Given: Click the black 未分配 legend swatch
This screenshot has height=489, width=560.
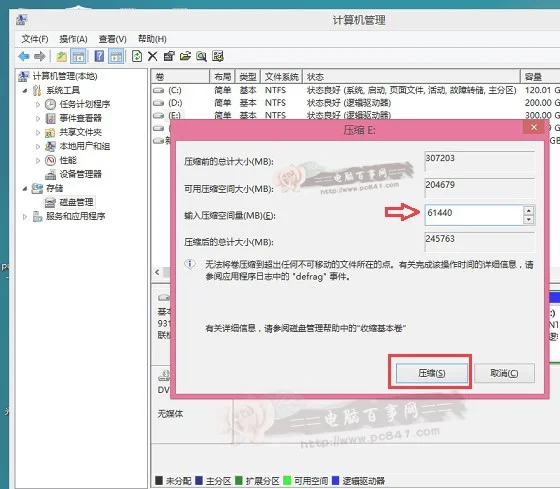Looking at the screenshot, I should 159,480.
